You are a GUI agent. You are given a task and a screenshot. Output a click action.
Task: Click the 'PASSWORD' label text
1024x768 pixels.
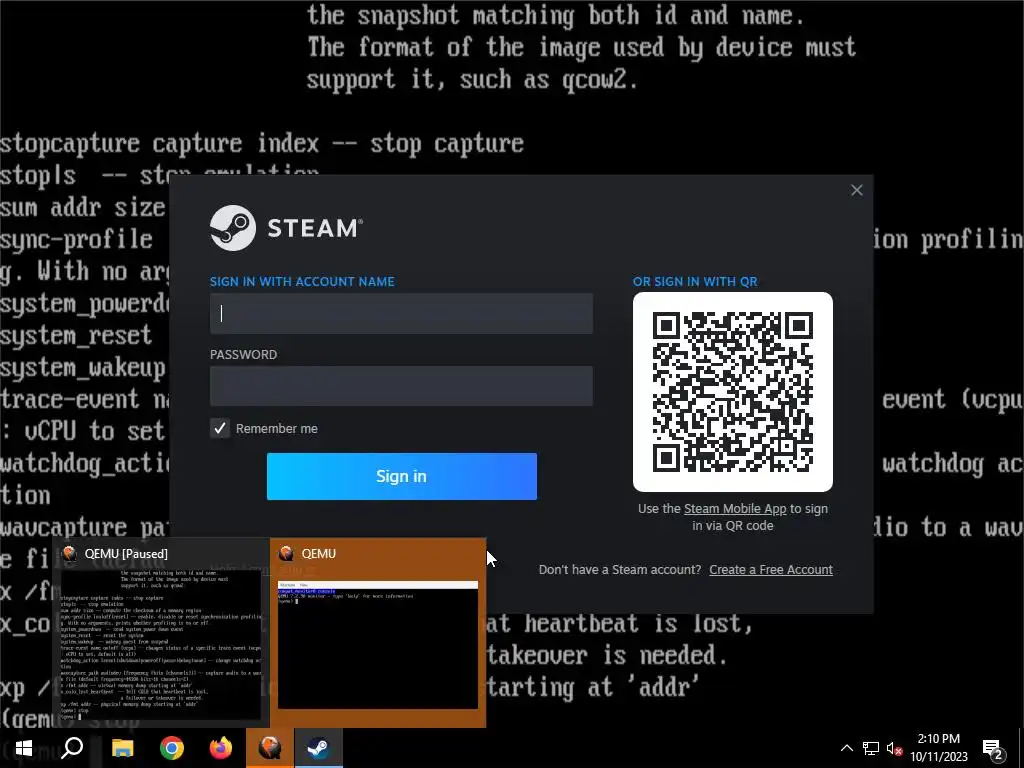coord(244,355)
